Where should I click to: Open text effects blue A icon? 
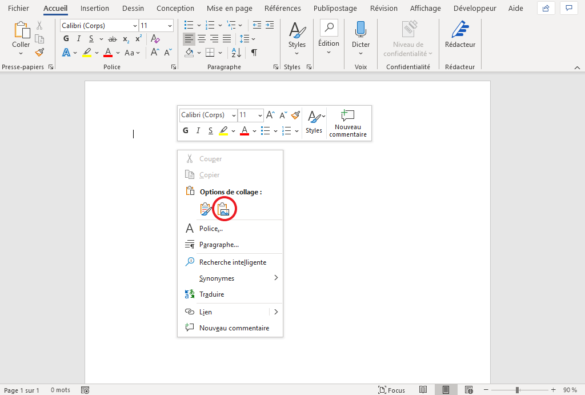(x=66, y=53)
